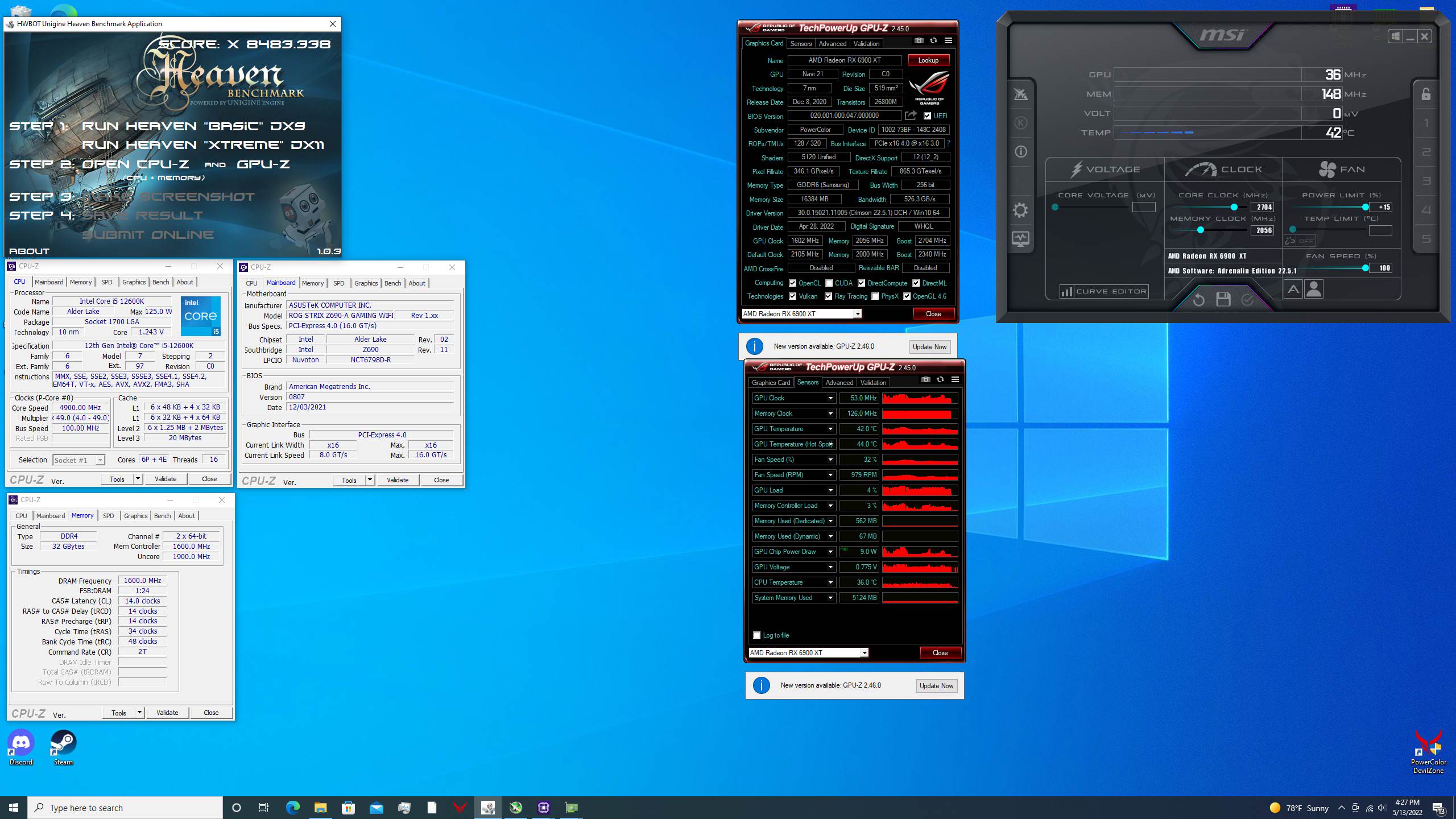This screenshot has height=819, width=1456.
Task: Click Lookup button in GPU-Z
Action: click(928, 60)
